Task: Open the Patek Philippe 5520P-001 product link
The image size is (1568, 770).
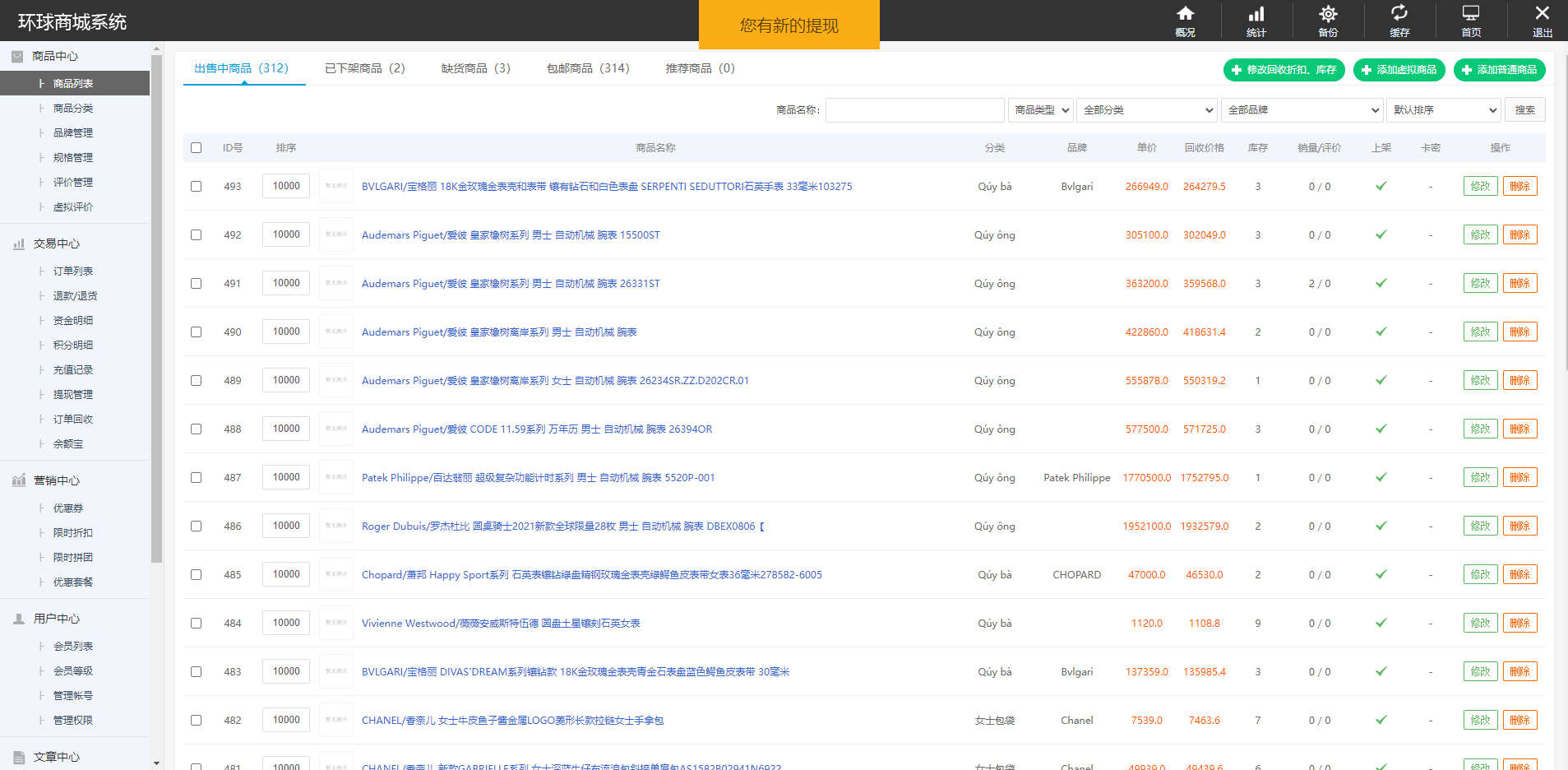Action: [x=538, y=478]
